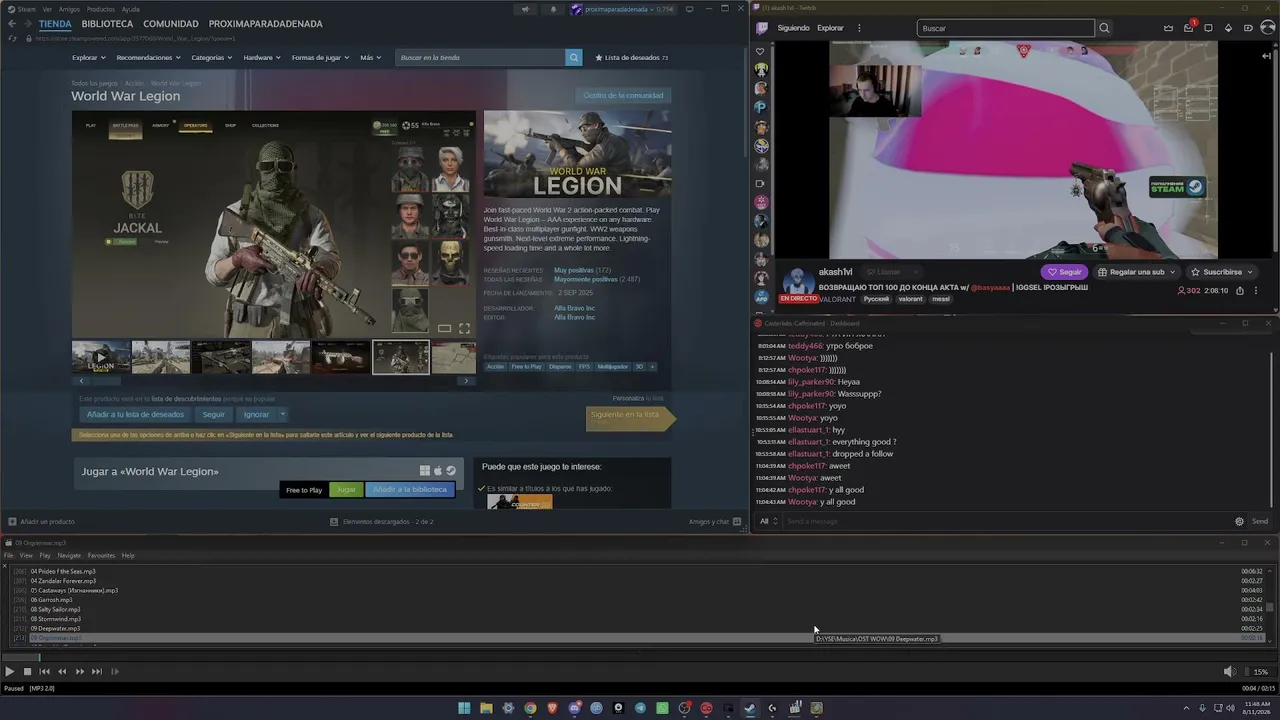This screenshot has height=720, width=1280.
Task: Expand the Más dropdown in store nav
Action: tap(370, 58)
